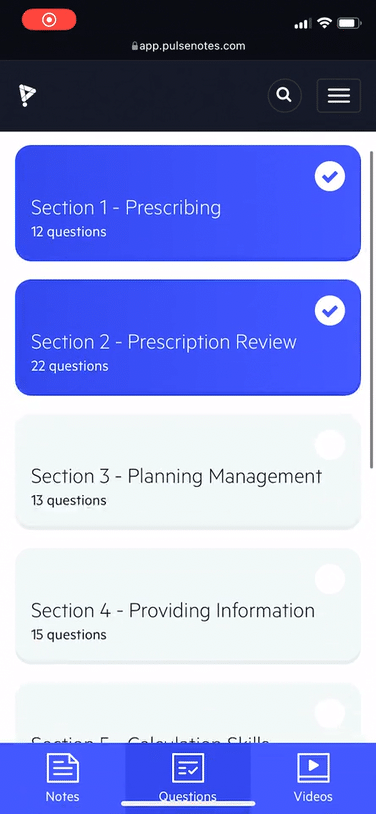Check the Section 5 Calculation Skills circle
Screen dimensions: 376x814
click(330, 714)
